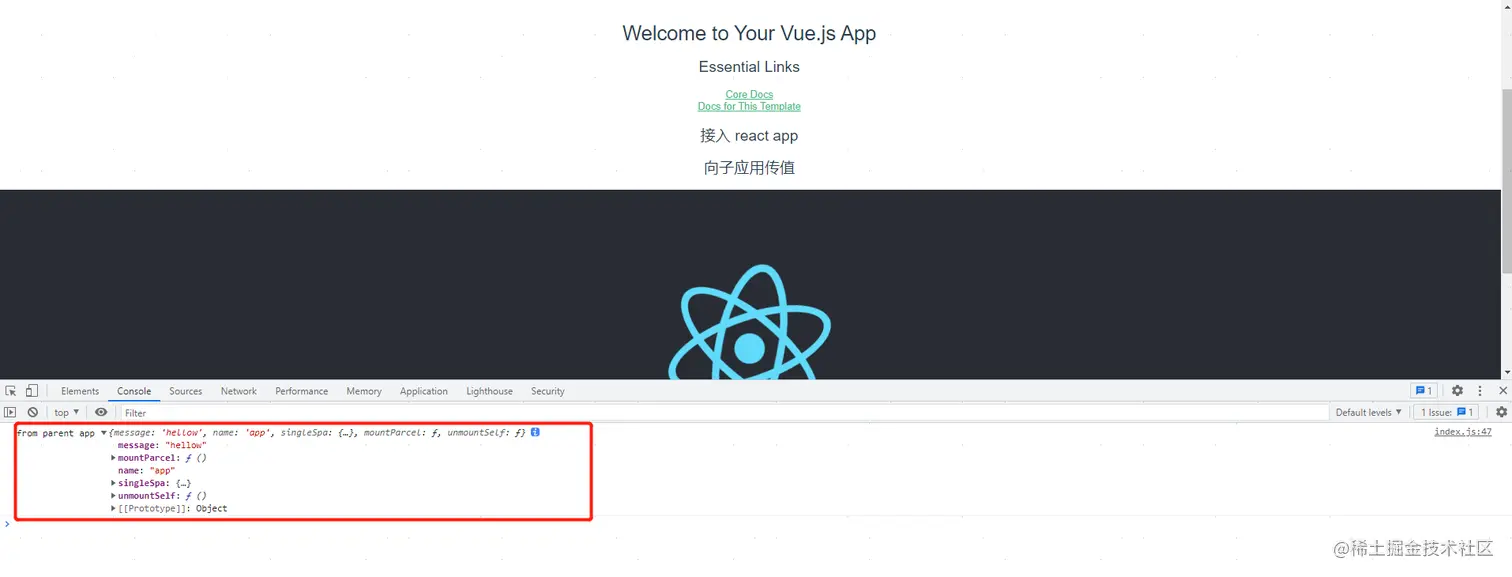The height and width of the screenshot is (577, 1512).
Task: Select the message: "hellow" property line
Action: click(162, 445)
